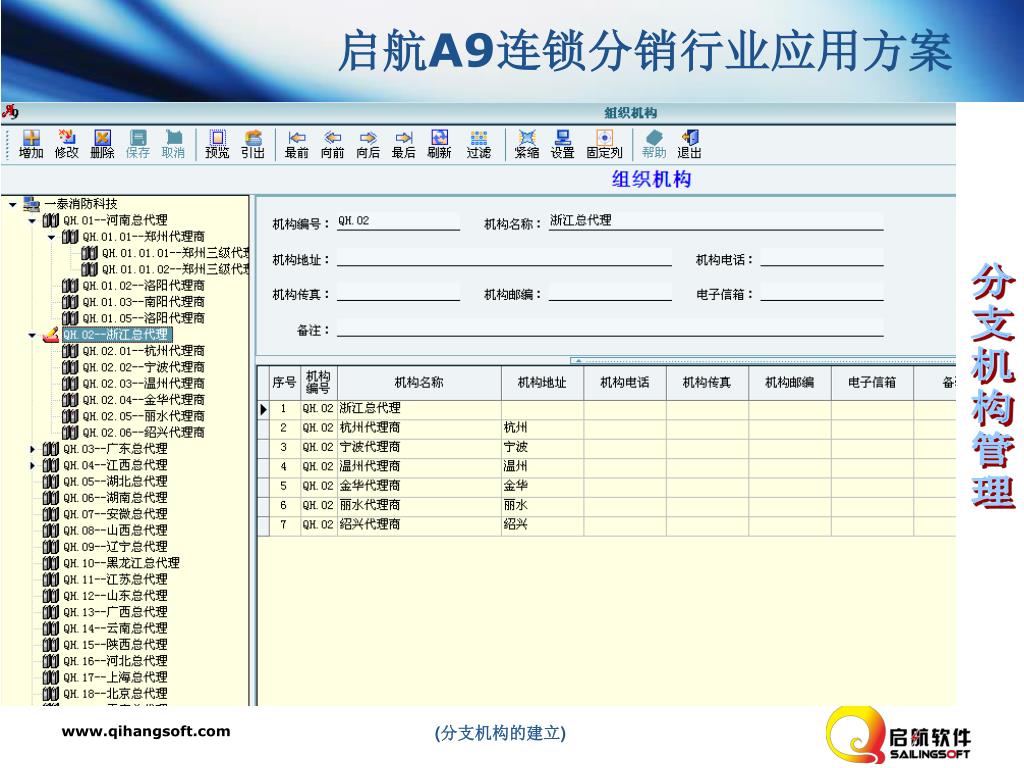Viewport: 1024px width, 768px height.
Task: Click the edit icon beside QH.02--浙江总代理
Action: (x=51, y=334)
